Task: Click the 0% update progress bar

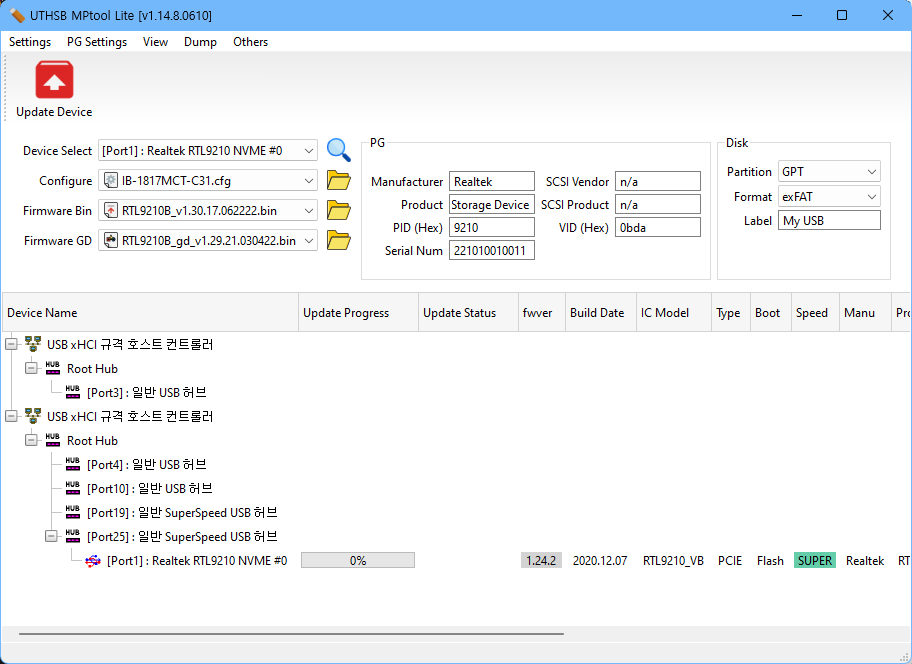Action: [x=358, y=561]
